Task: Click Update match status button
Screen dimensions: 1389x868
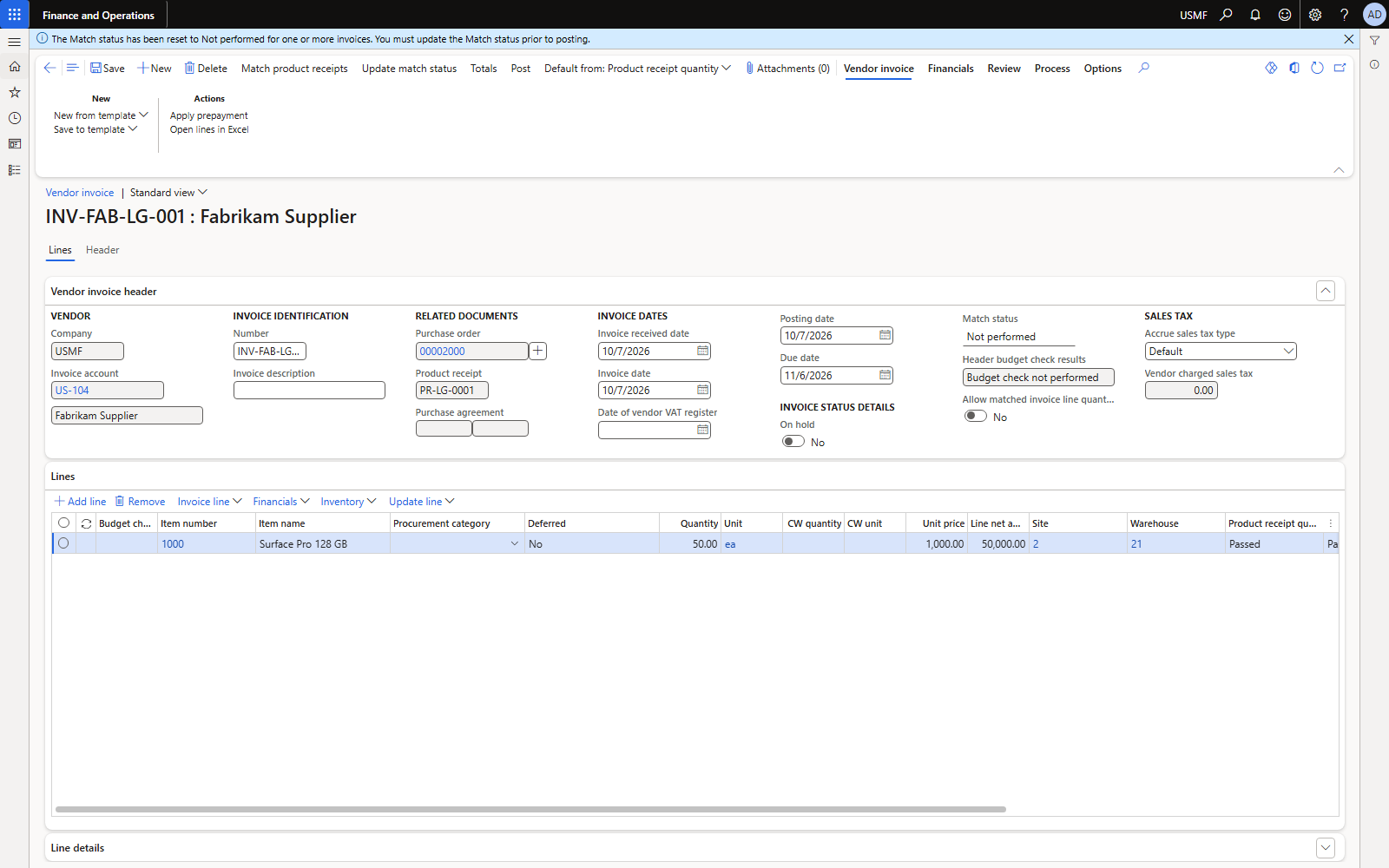Action: [x=409, y=69]
